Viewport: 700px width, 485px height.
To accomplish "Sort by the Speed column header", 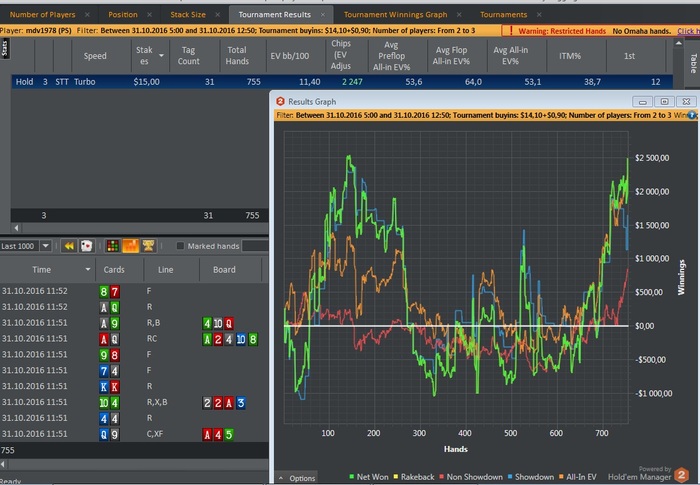I will [95, 56].
